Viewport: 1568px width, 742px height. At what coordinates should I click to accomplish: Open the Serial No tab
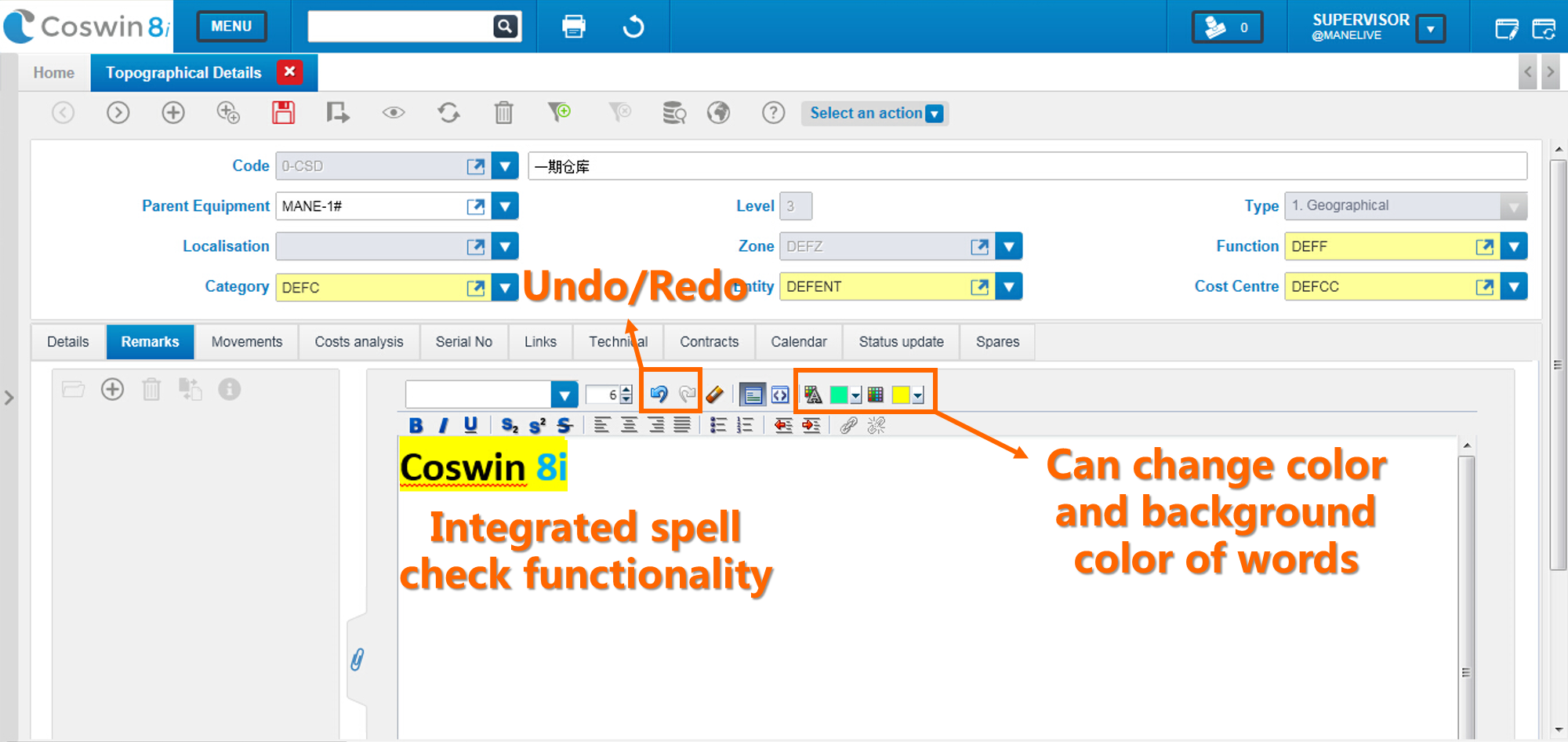pyautogui.click(x=464, y=342)
